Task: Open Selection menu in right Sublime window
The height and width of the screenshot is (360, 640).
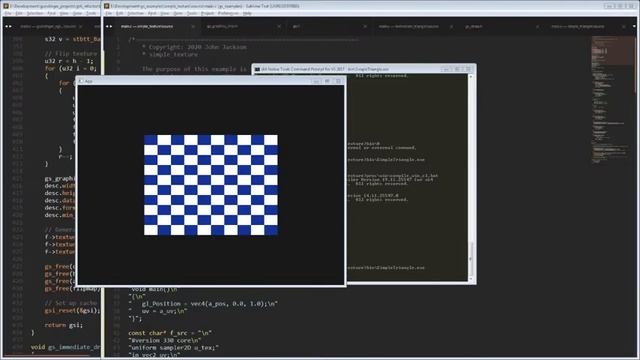Action: tap(136, 13)
